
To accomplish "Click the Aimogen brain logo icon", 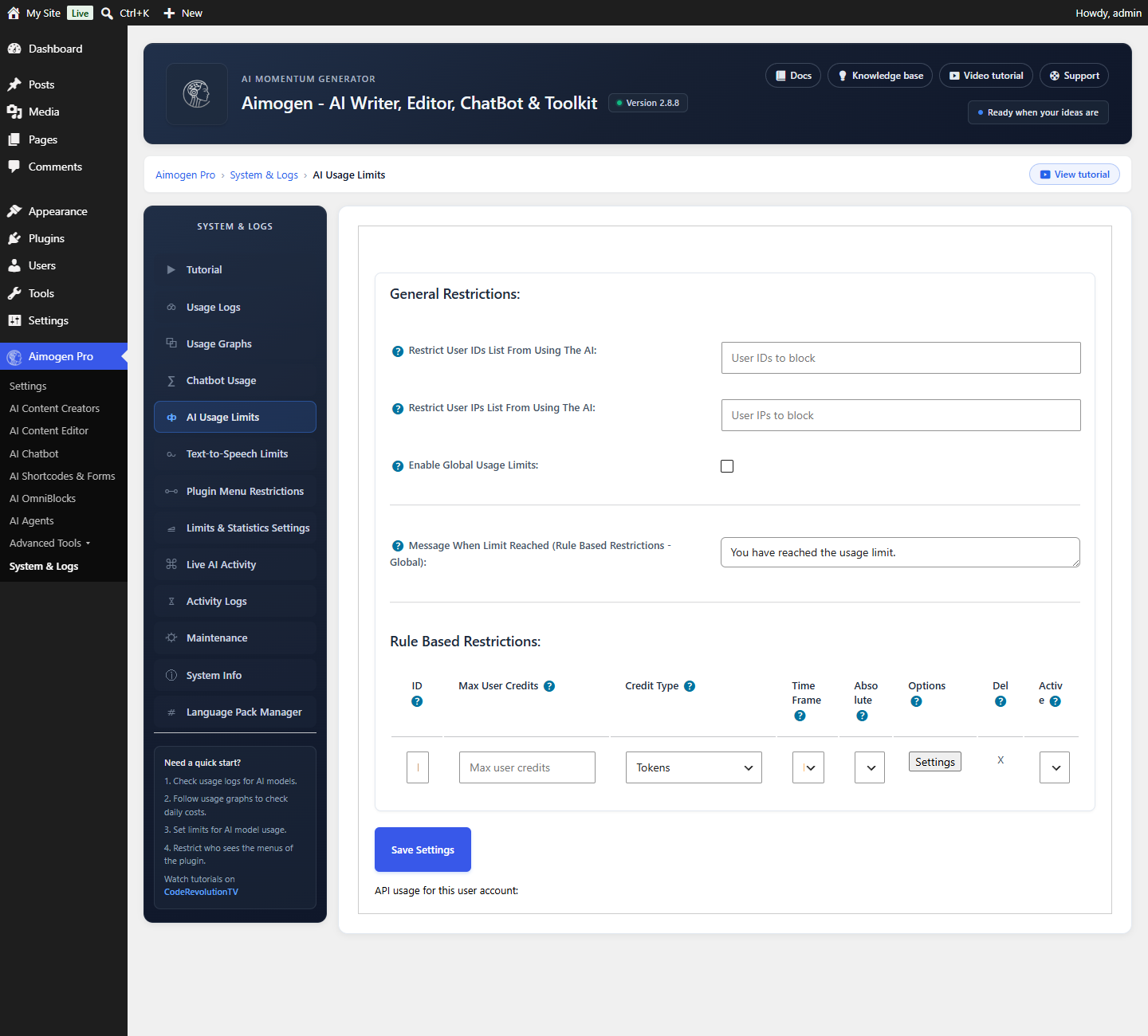I will click(x=197, y=94).
